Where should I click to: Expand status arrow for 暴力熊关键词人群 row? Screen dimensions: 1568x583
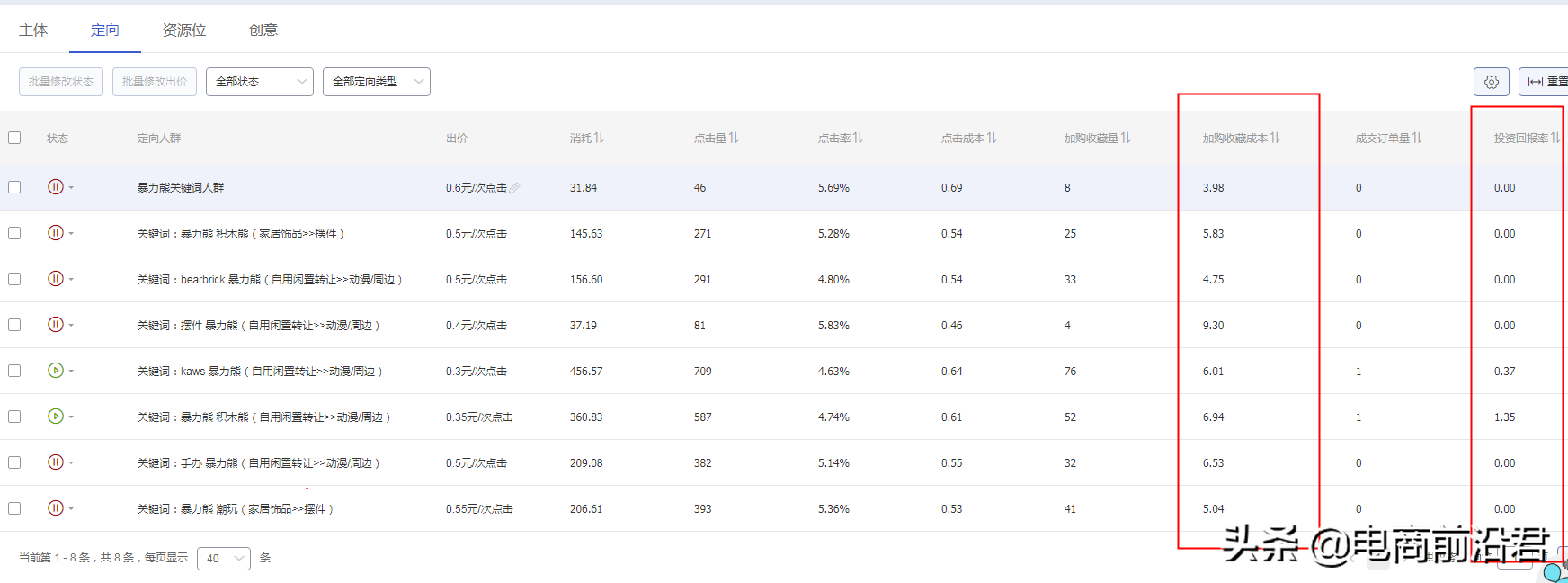[71, 188]
